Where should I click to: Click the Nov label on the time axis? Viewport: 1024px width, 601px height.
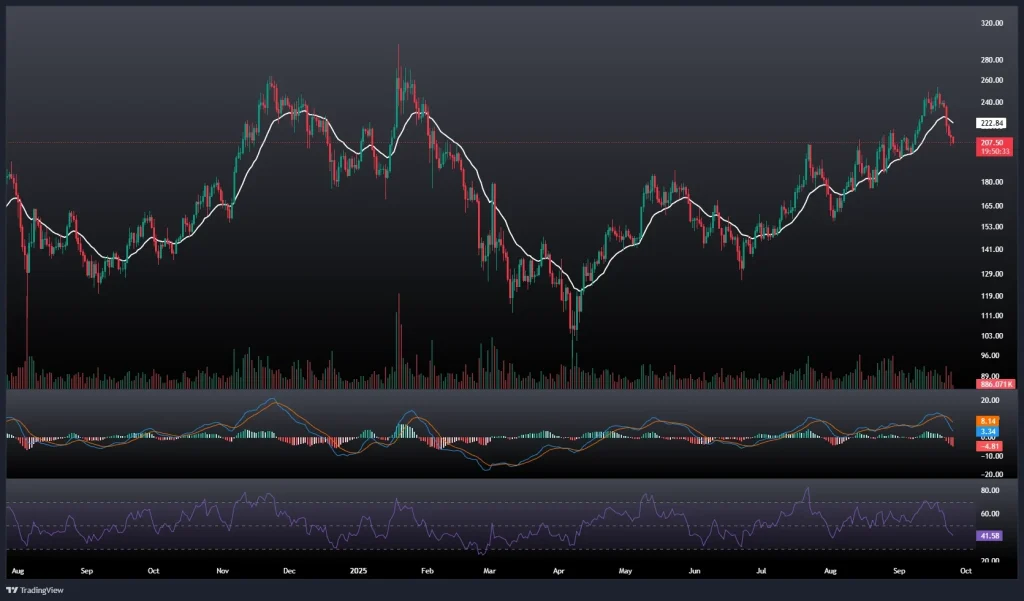[x=222, y=570]
